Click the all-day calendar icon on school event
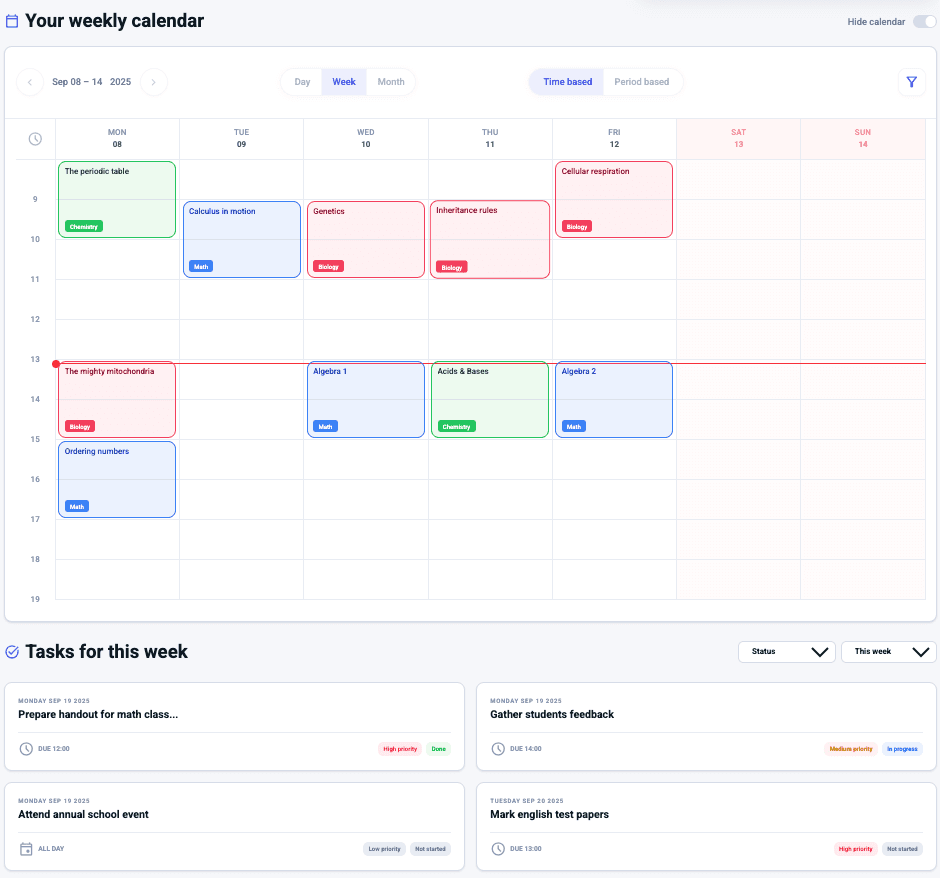The width and height of the screenshot is (940, 878). click(26, 849)
